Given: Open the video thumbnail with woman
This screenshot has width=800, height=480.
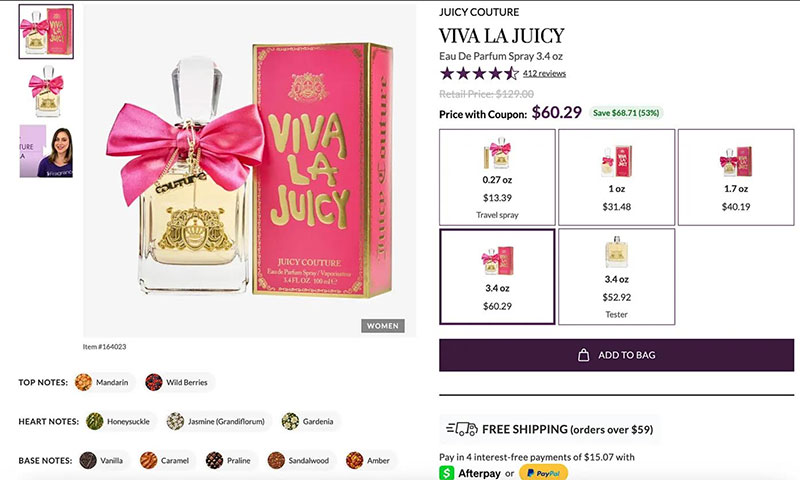Looking at the screenshot, I should coord(46,151).
